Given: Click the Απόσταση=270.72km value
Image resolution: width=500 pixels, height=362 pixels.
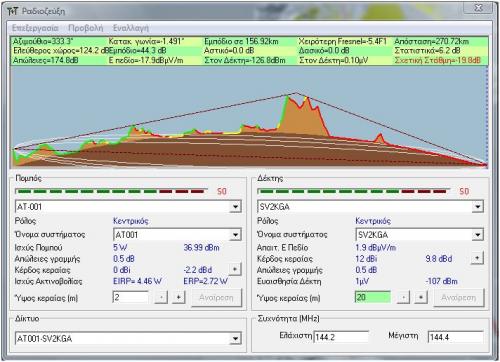Looking at the screenshot, I should point(431,42).
